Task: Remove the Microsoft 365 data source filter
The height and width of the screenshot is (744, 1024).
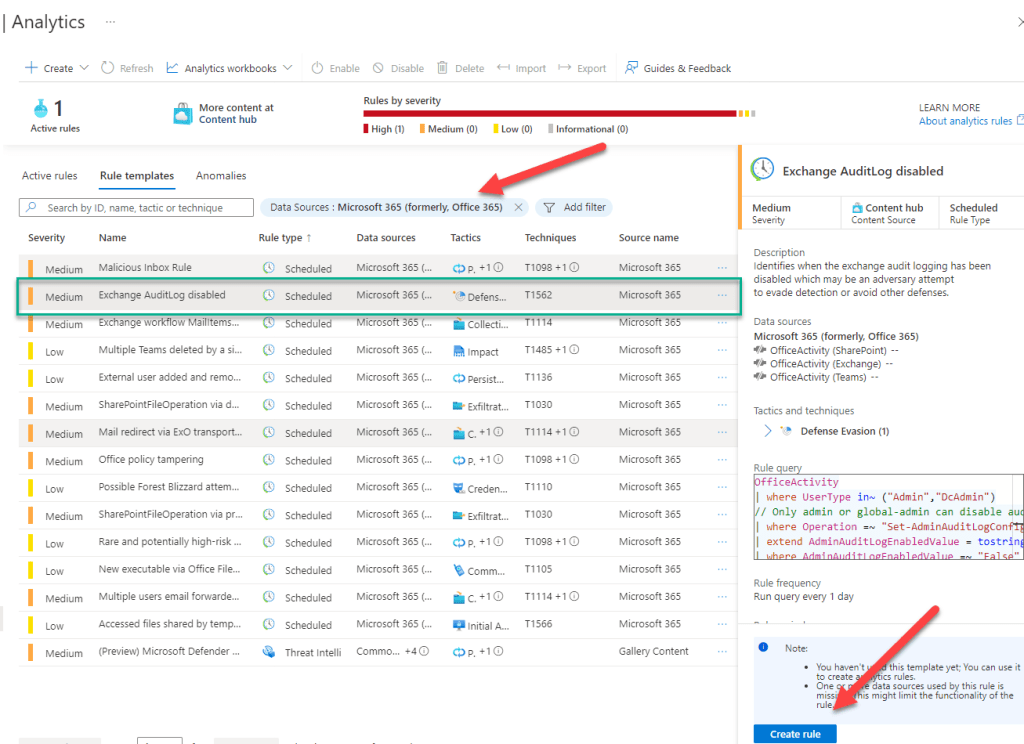Action: pyautogui.click(x=518, y=208)
